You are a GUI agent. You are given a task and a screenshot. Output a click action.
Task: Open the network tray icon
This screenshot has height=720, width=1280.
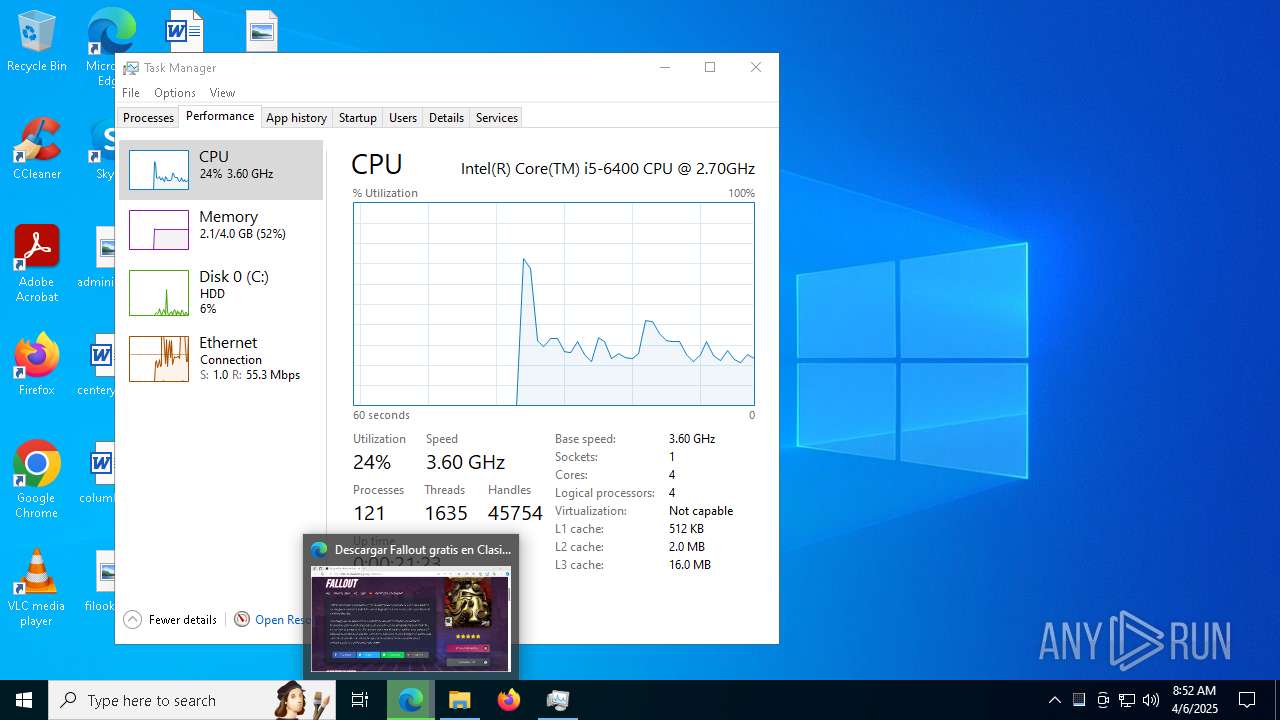coord(1127,700)
